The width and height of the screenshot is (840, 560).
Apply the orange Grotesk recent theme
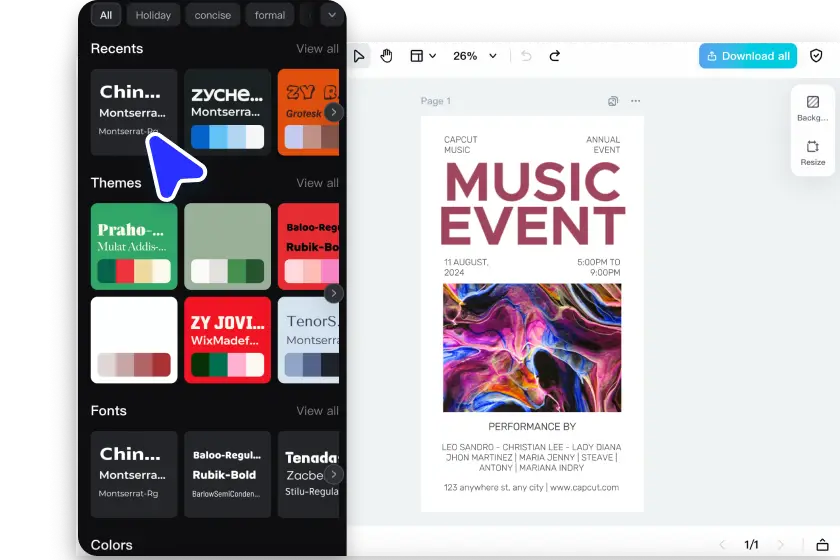tap(308, 112)
